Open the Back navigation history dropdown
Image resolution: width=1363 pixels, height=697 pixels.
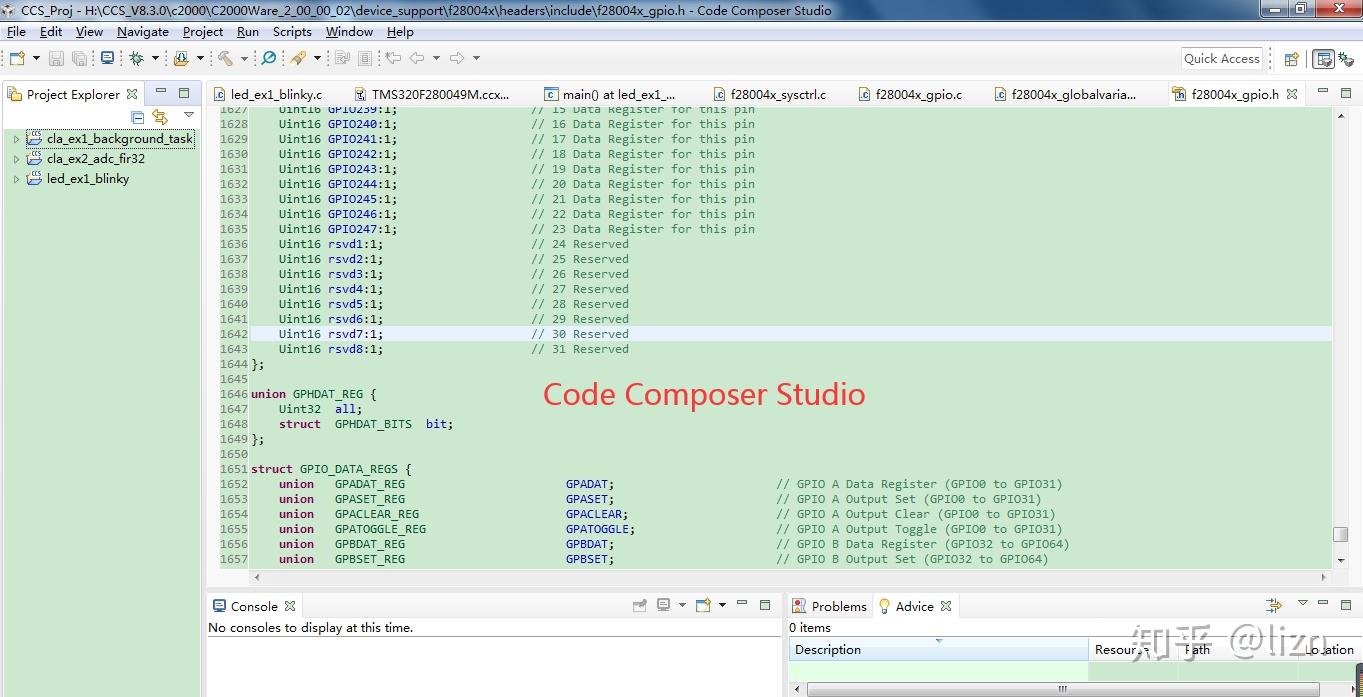436,58
